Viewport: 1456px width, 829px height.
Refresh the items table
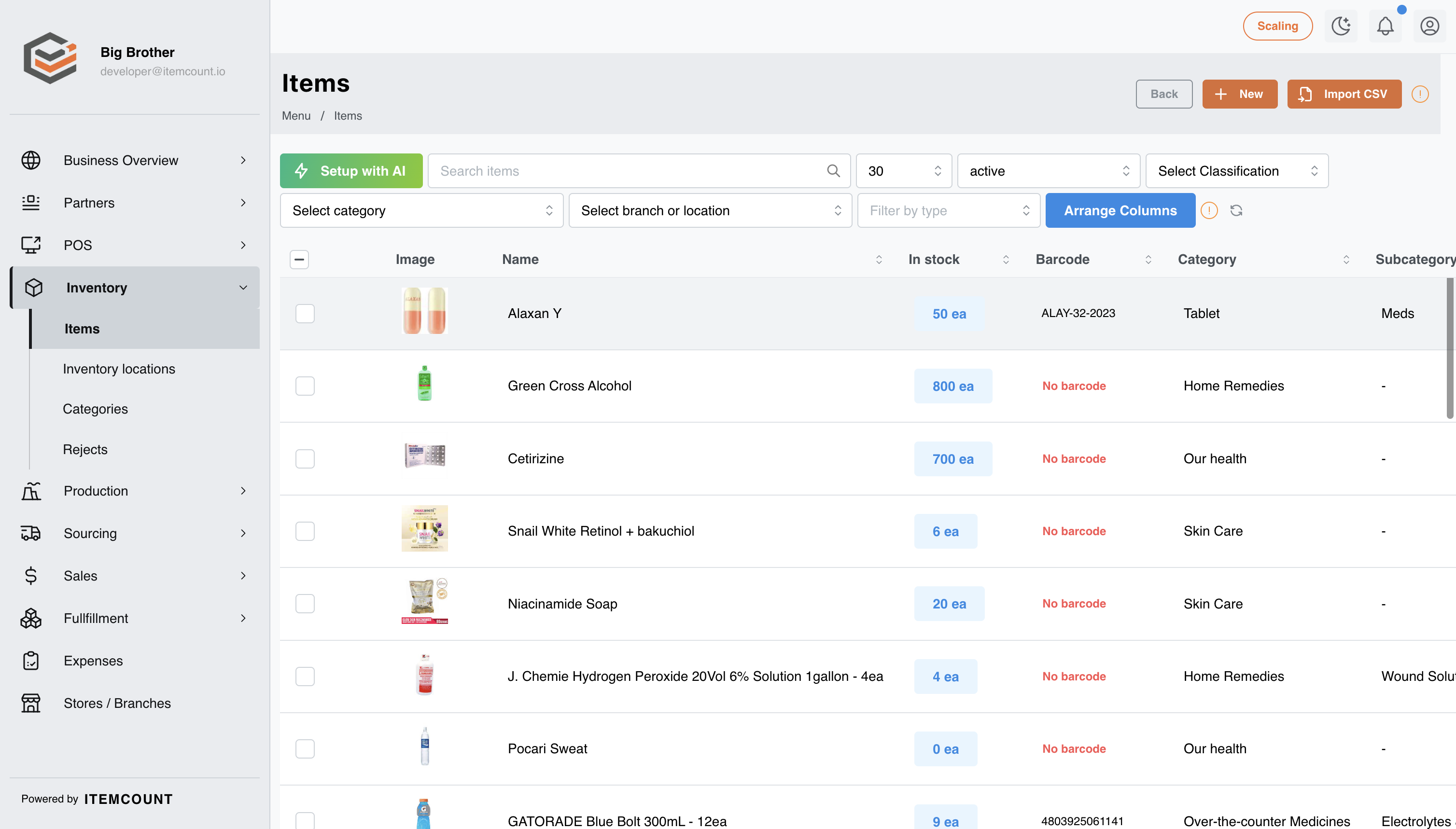pos(1236,211)
